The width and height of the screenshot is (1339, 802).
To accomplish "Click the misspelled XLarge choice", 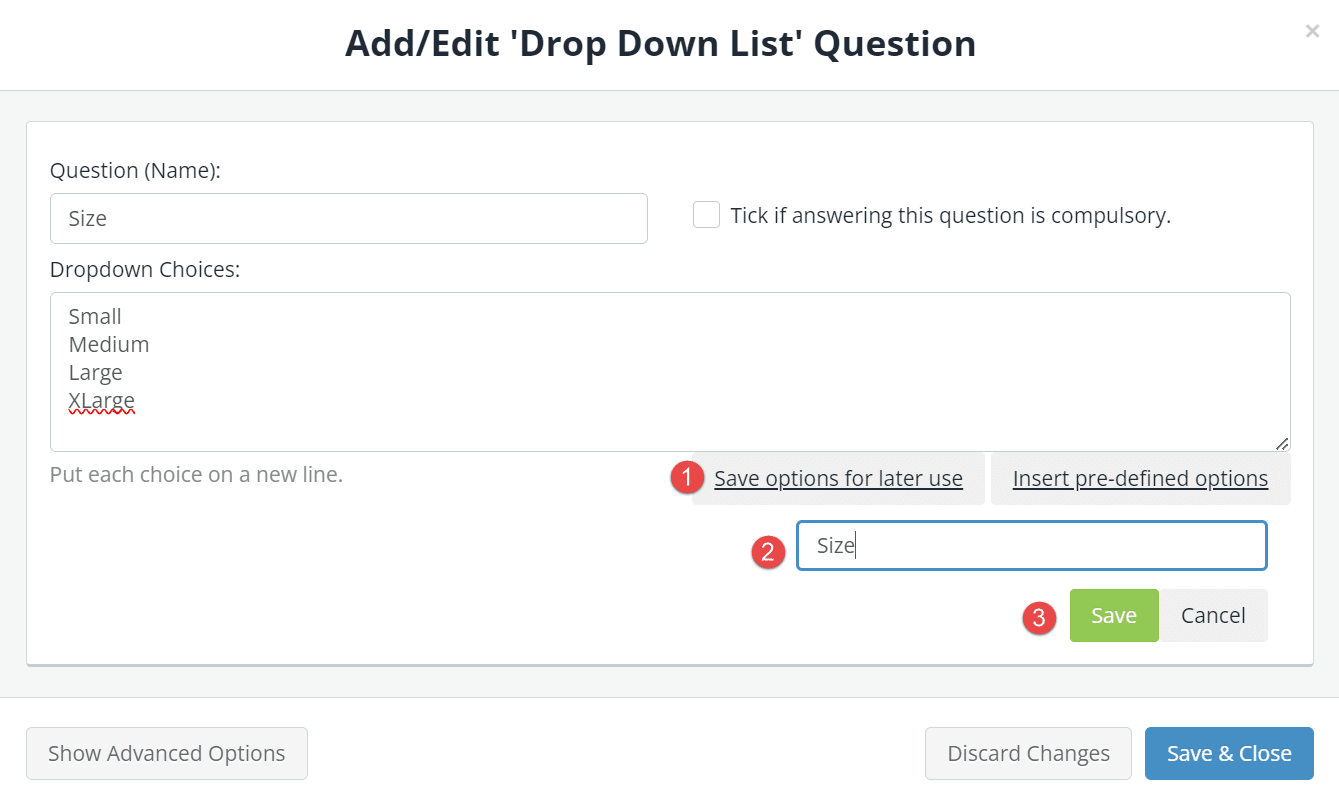I will tap(101, 400).
